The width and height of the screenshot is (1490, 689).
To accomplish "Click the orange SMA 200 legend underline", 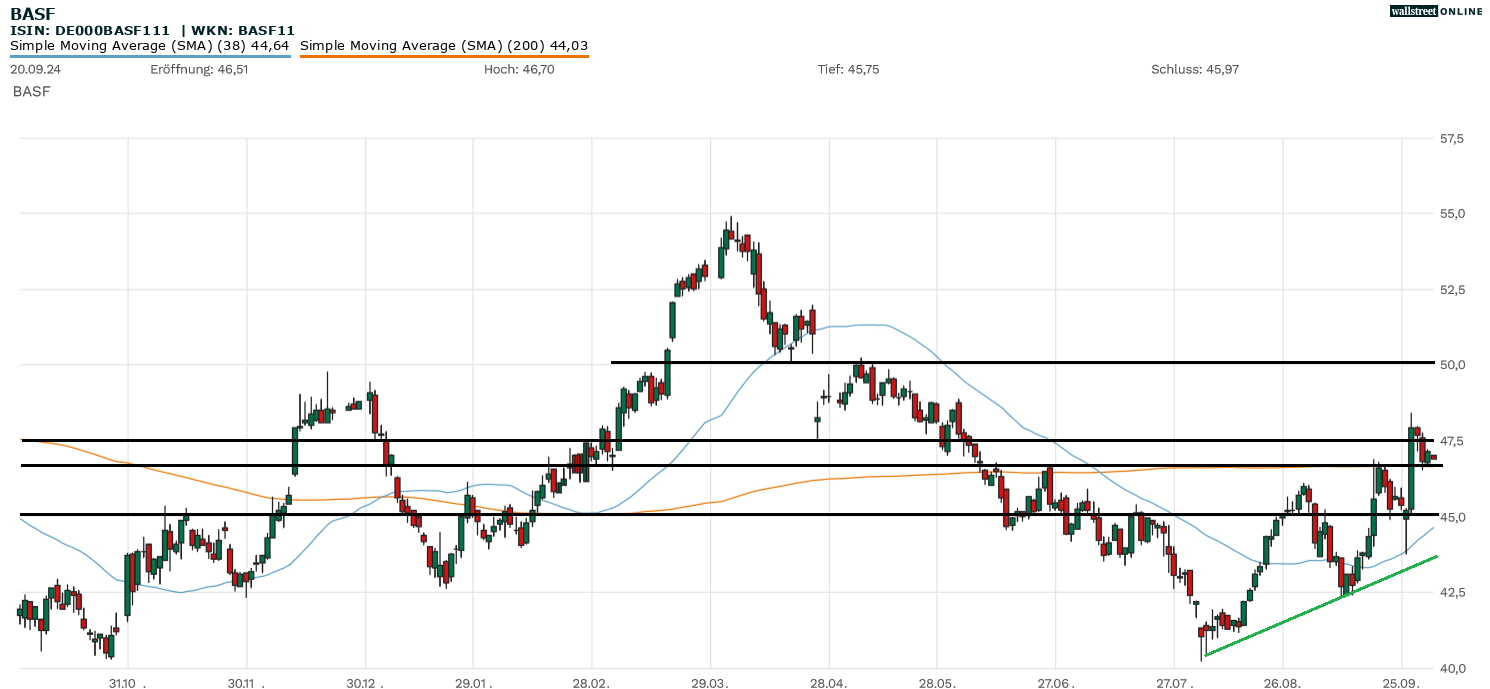I will tap(444, 56).
